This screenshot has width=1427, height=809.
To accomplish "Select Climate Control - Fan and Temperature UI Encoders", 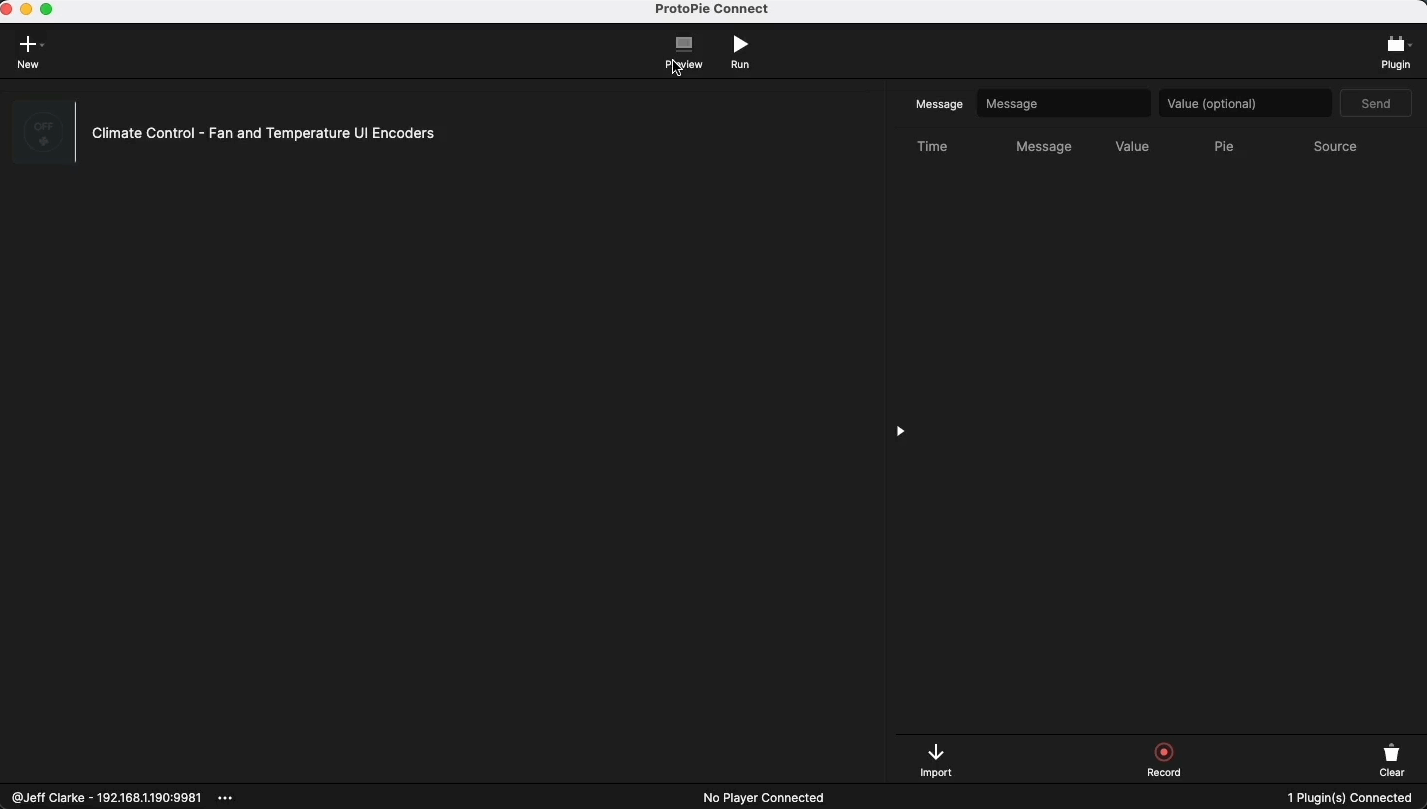I will [263, 133].
